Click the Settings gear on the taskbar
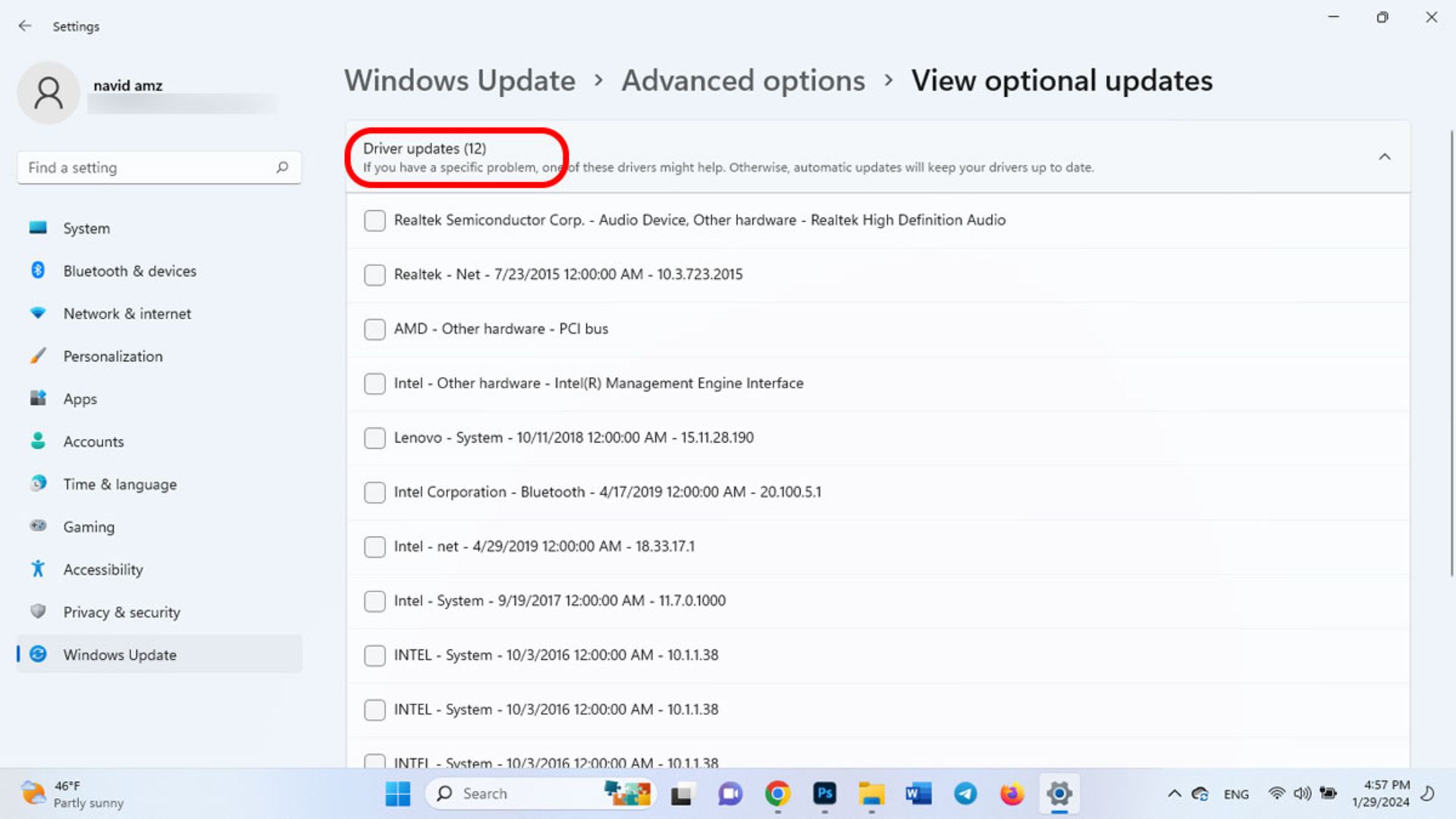Viewport: 1456px width, 819px height. (1059, 794)
